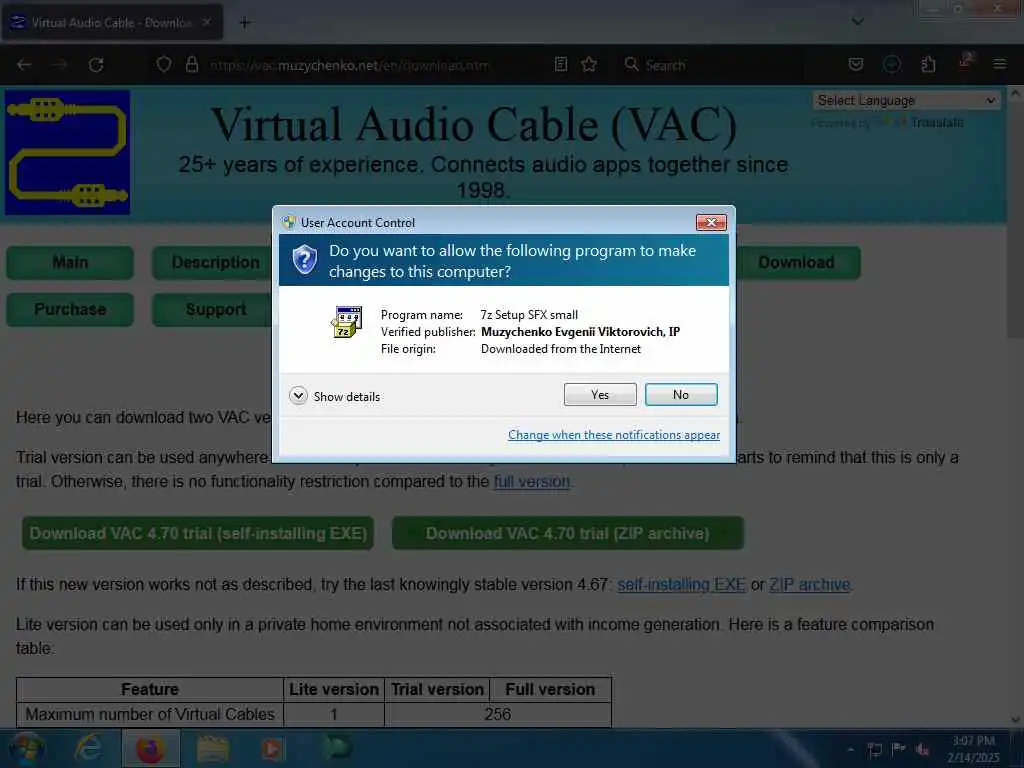
Task: Reload the page with refresh icon
Action: pos(96,65)
